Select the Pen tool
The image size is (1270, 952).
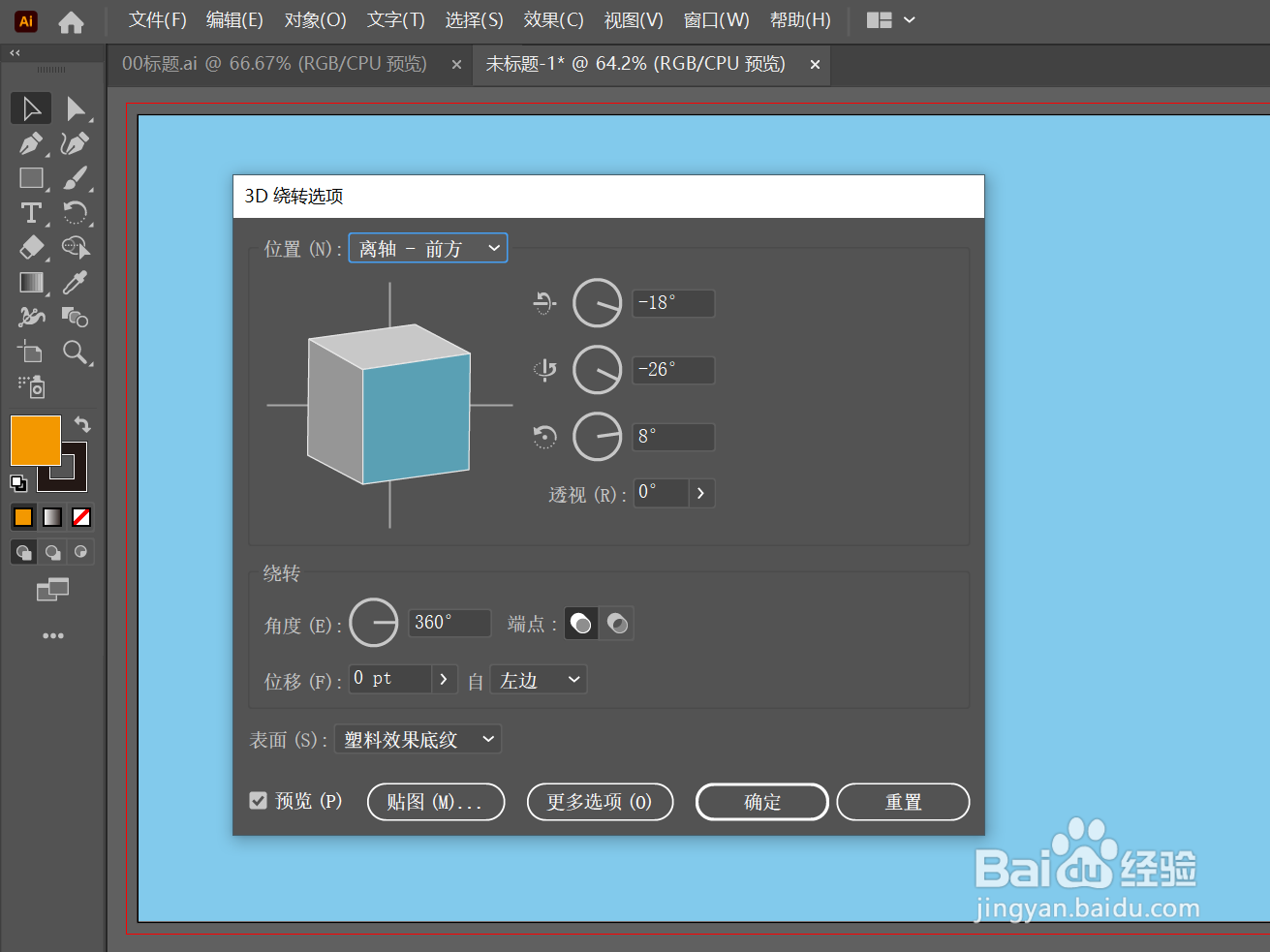pos(31,143)
